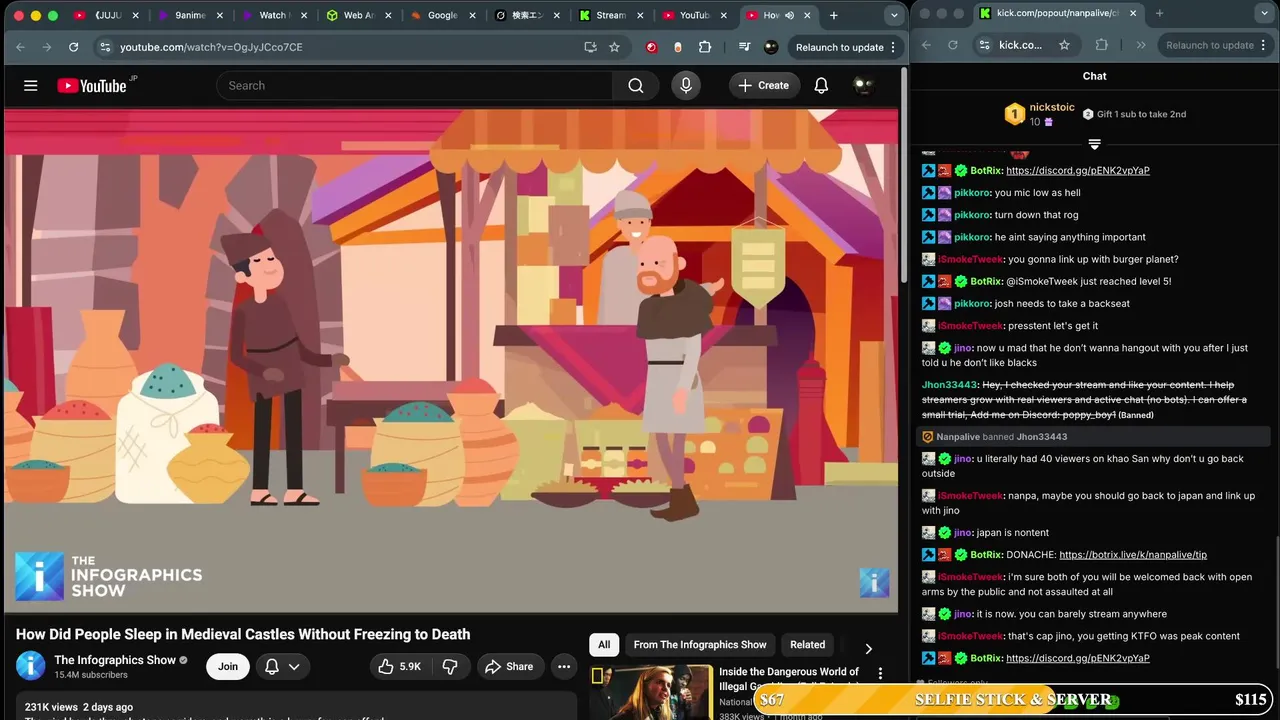Open the YouTube hamburger guide menu

tap(31, 86)
